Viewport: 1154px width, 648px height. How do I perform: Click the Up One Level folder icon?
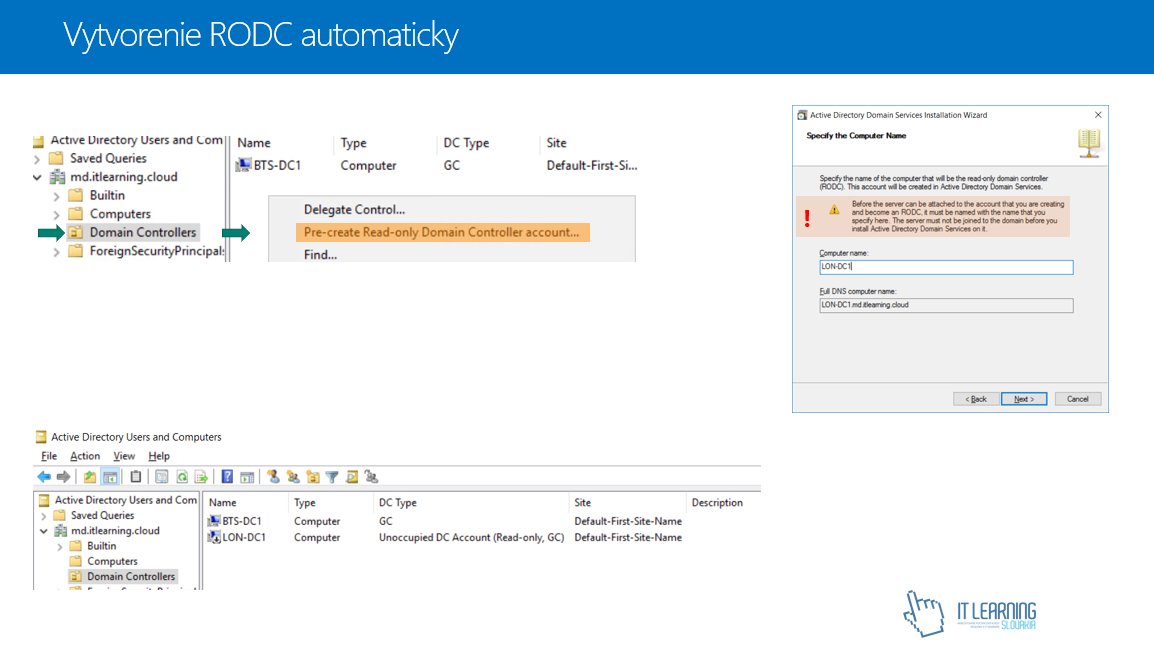(91, 477)
